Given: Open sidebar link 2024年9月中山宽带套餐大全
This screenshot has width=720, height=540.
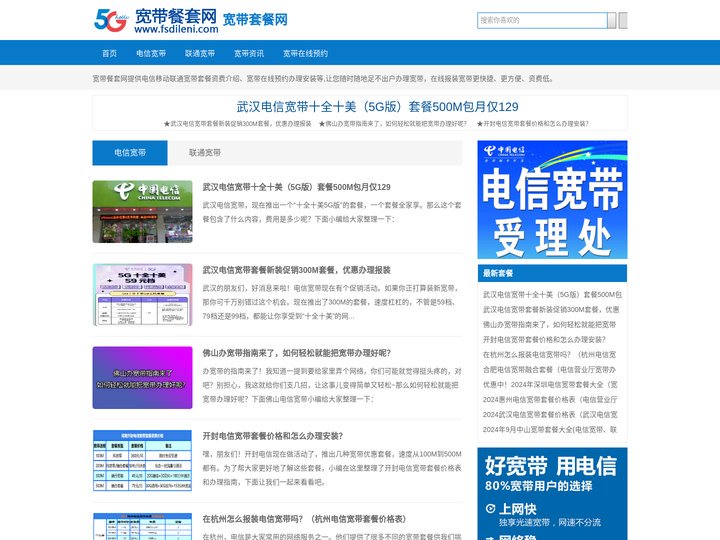Looking at the screenshot, I should 550,429.
